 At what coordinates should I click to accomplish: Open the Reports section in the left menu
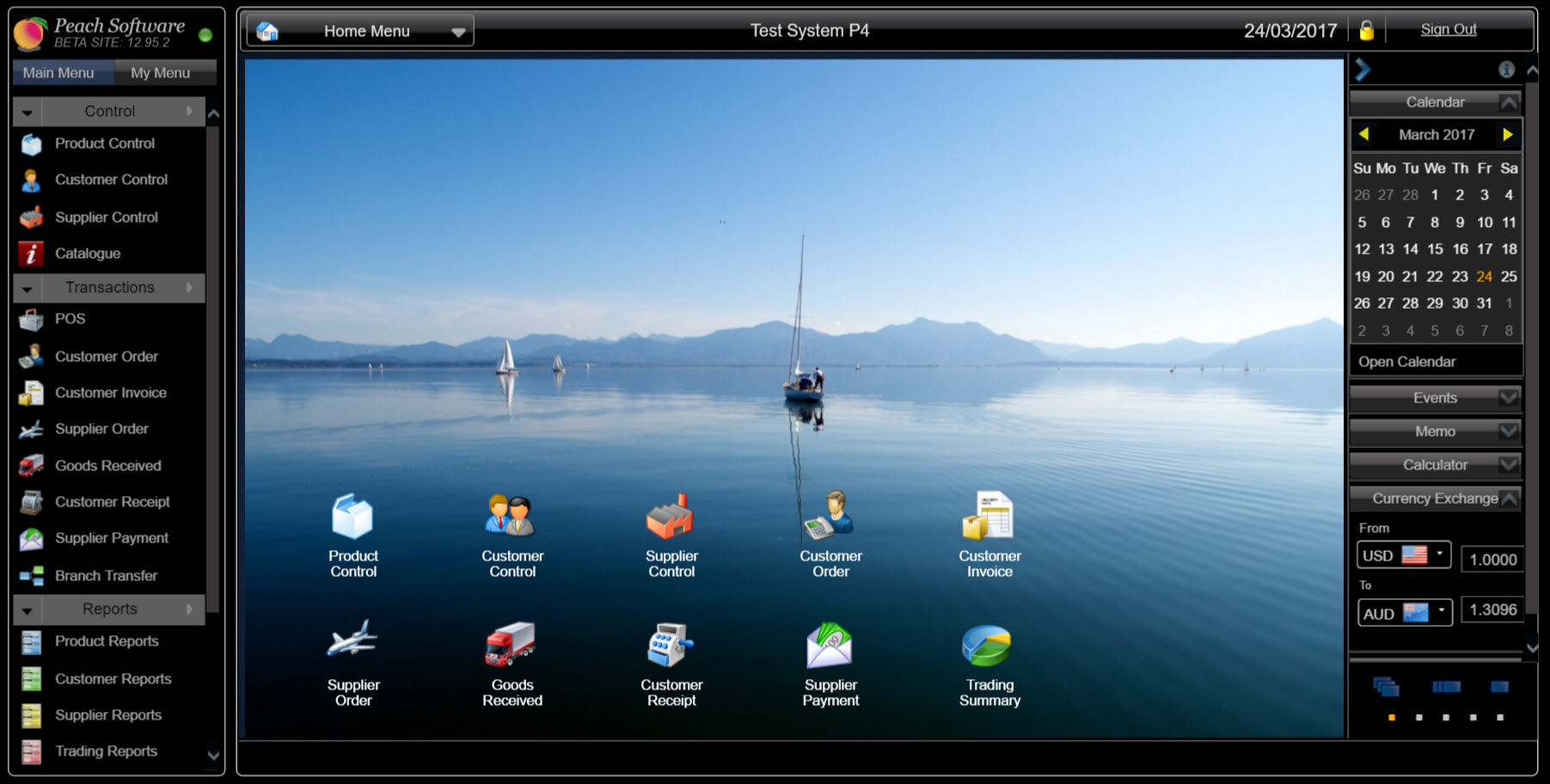pos(108,609)
